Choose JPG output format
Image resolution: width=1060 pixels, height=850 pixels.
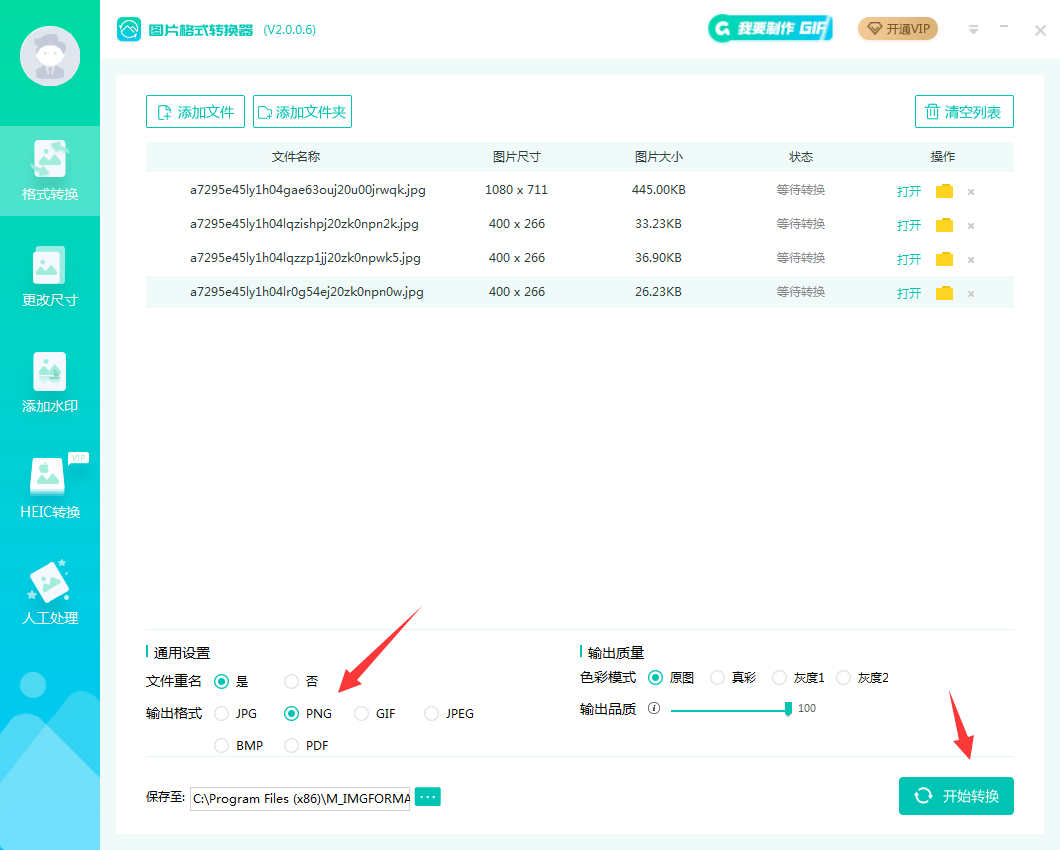click(x=221, y=713)
